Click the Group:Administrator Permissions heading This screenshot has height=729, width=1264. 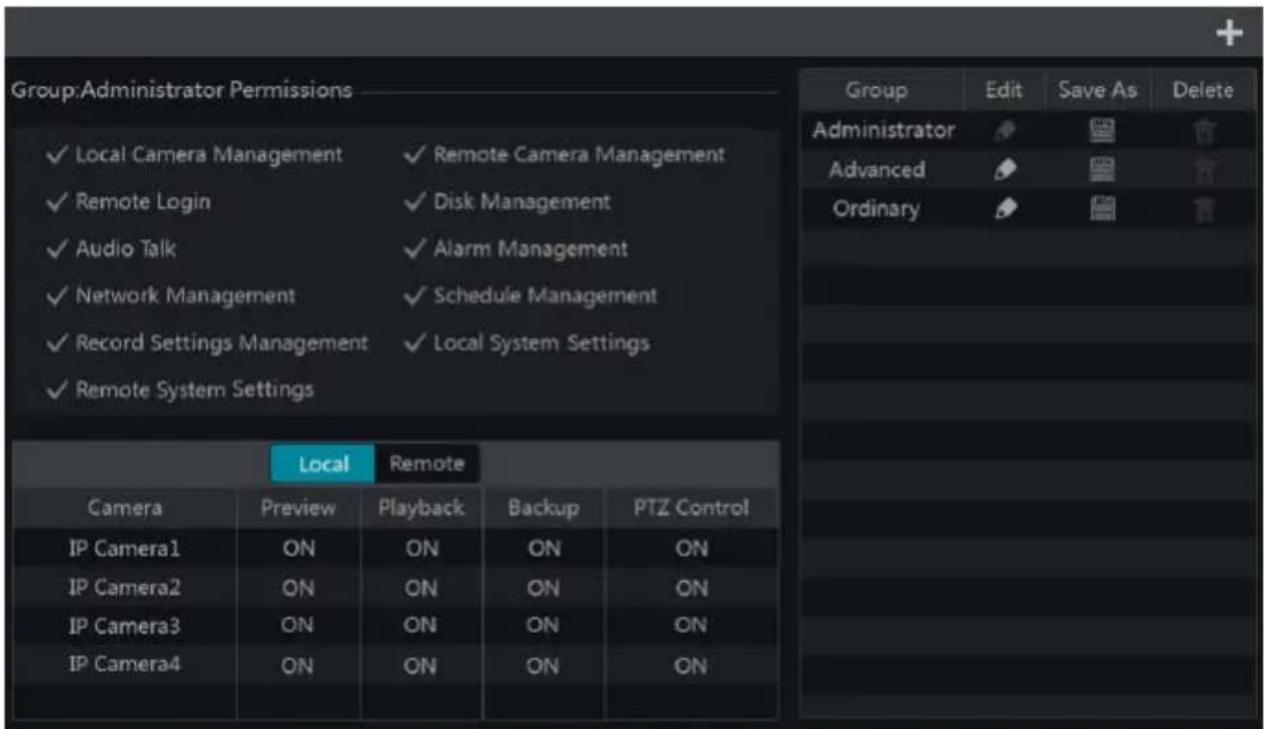182,90
